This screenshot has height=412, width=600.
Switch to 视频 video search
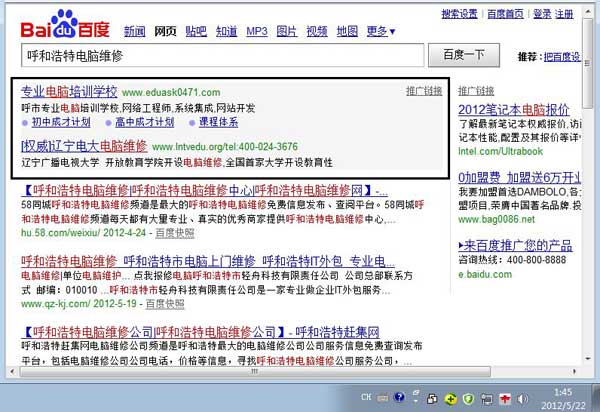coord(317,31)
